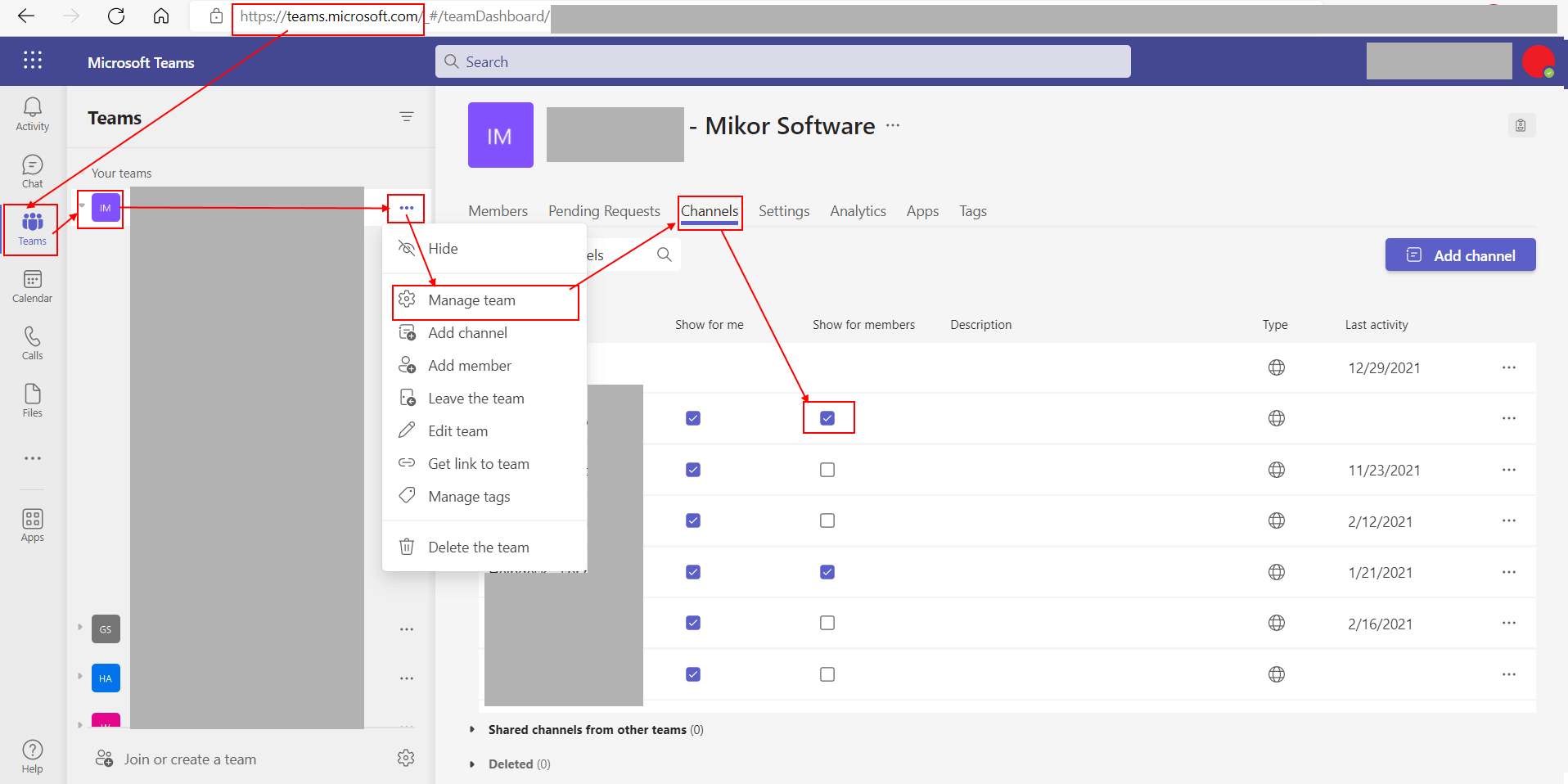Image resolution: width=1568 pixels, height=784 pixels.
Task: Check Show for members on the 2/16/2021 channel
Action: (827, 623)
